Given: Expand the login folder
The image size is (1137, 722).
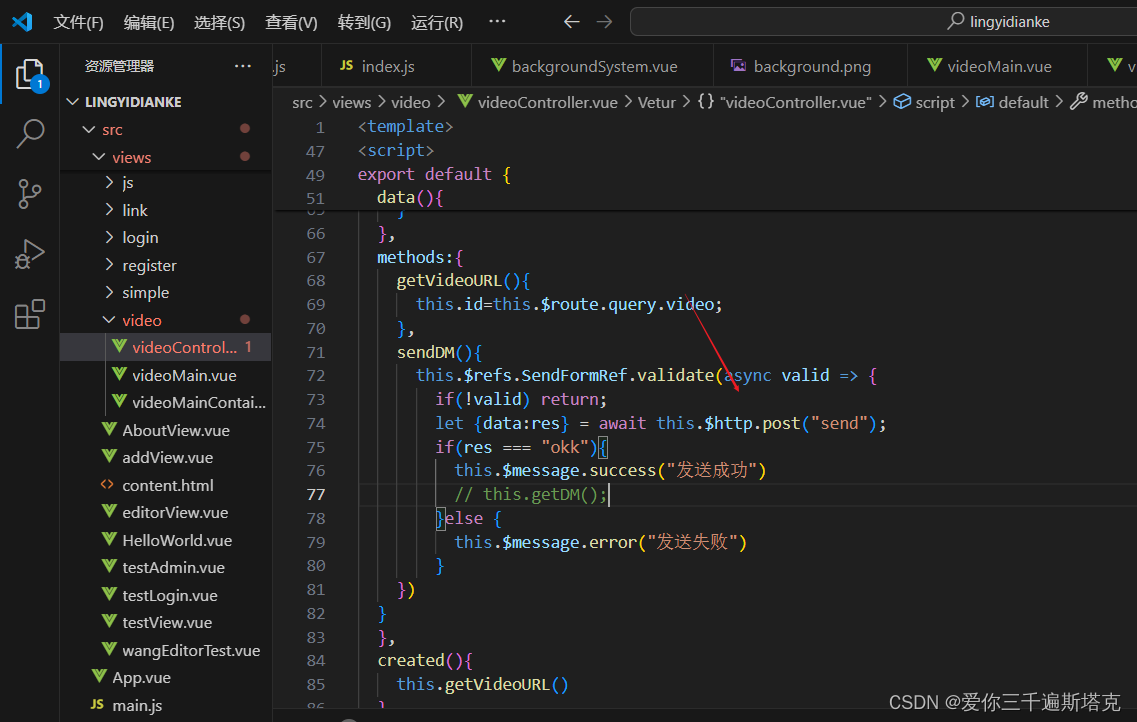Looking at the screenshot, I should point(139,237).
